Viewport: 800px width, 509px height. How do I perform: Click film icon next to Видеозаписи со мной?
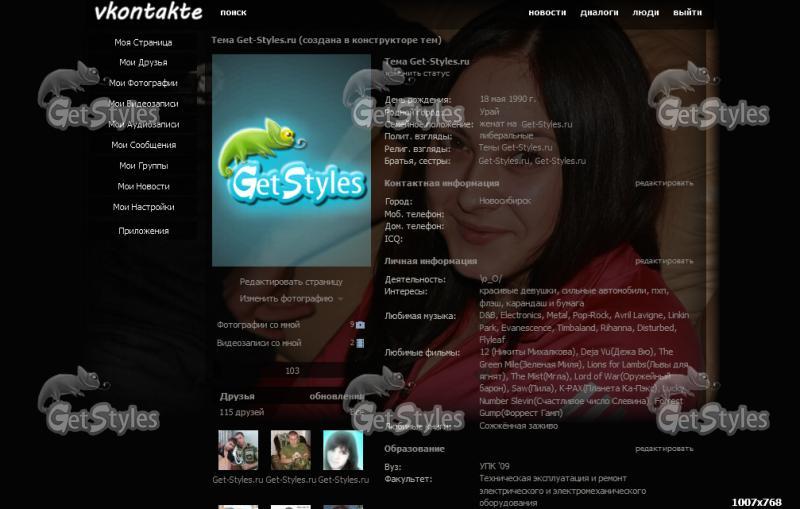click(x=360, y=343)
